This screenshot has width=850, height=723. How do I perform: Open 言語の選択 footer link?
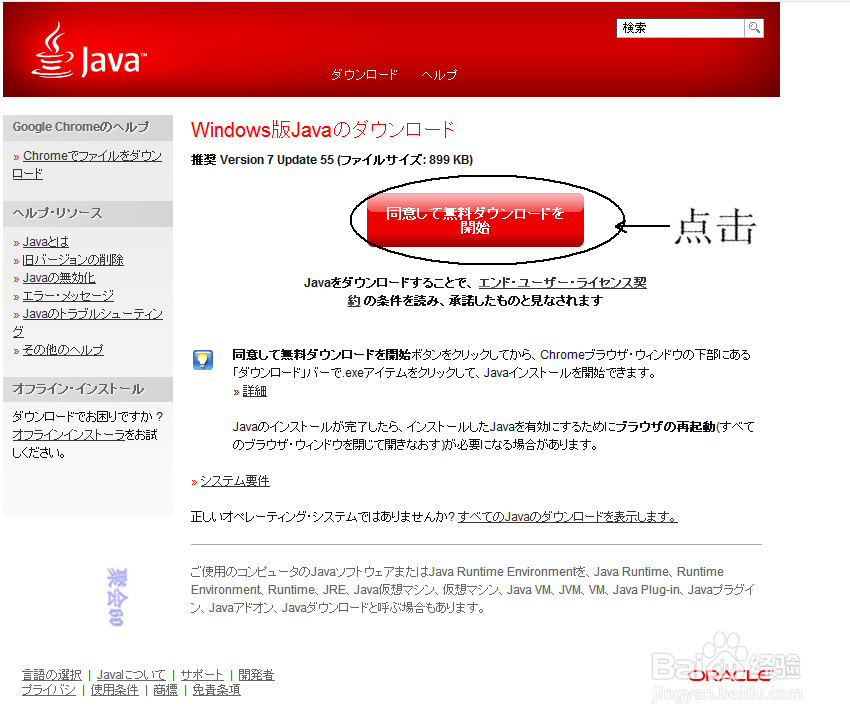point(51,675)
